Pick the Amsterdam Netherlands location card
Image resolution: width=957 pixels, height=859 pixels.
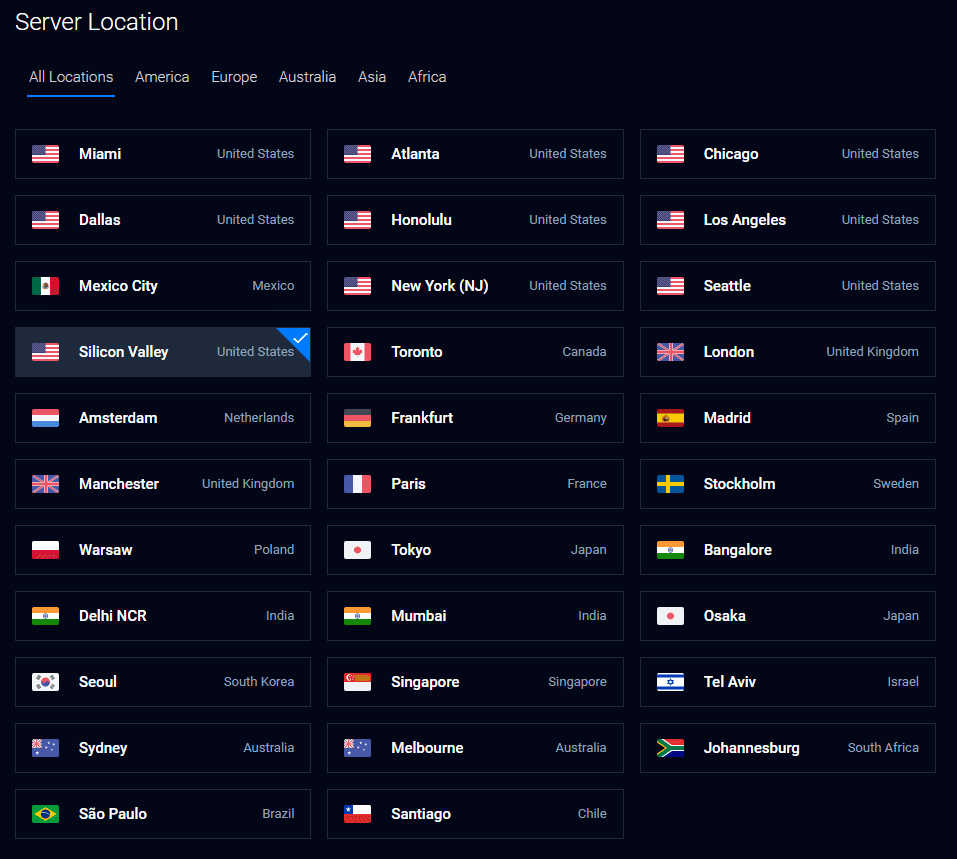coord(163,418)
